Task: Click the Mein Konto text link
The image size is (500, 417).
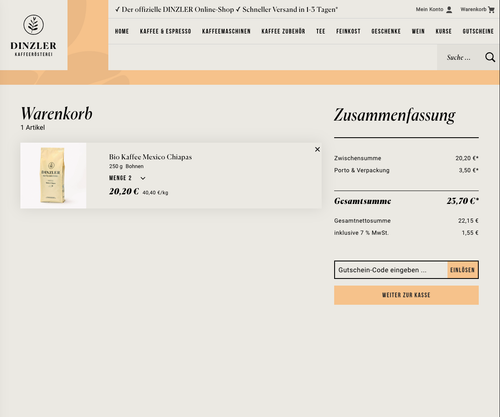Action: pyautogui.click(x=429, y=9)
